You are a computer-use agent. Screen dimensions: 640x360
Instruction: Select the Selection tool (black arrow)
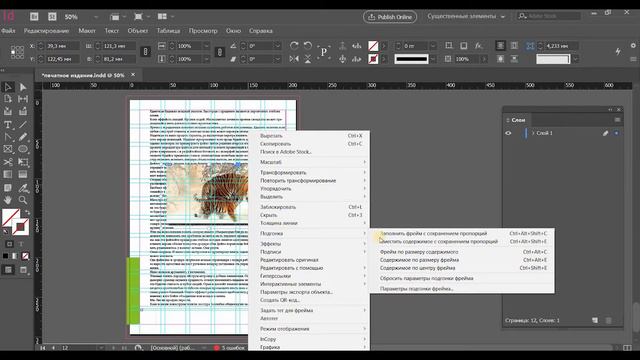coord(8,87)
